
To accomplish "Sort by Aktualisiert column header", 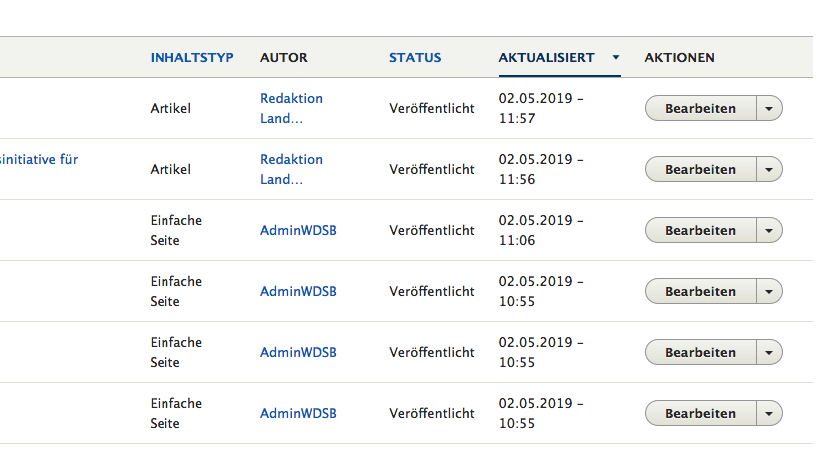I will pyautogui.click(x=546, y=58).
